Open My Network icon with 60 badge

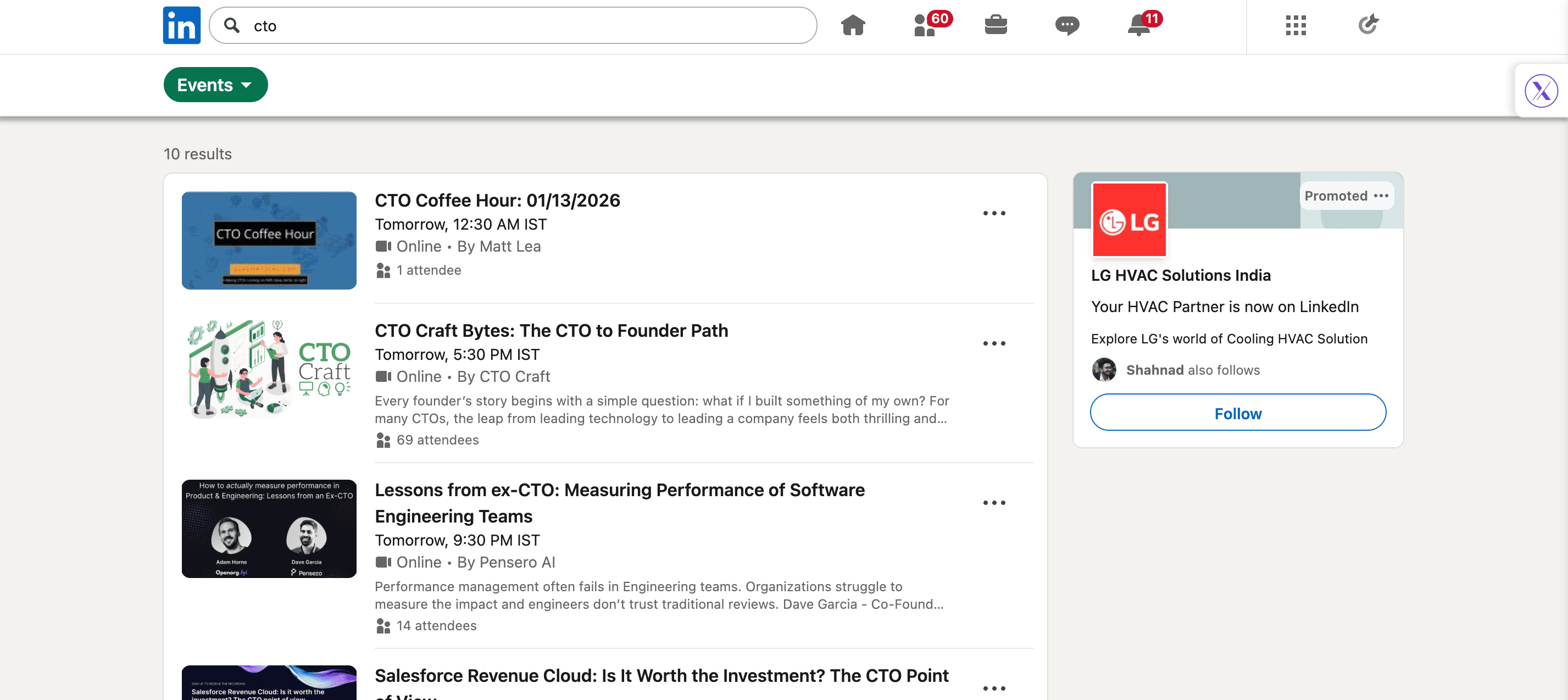[926, 26]
